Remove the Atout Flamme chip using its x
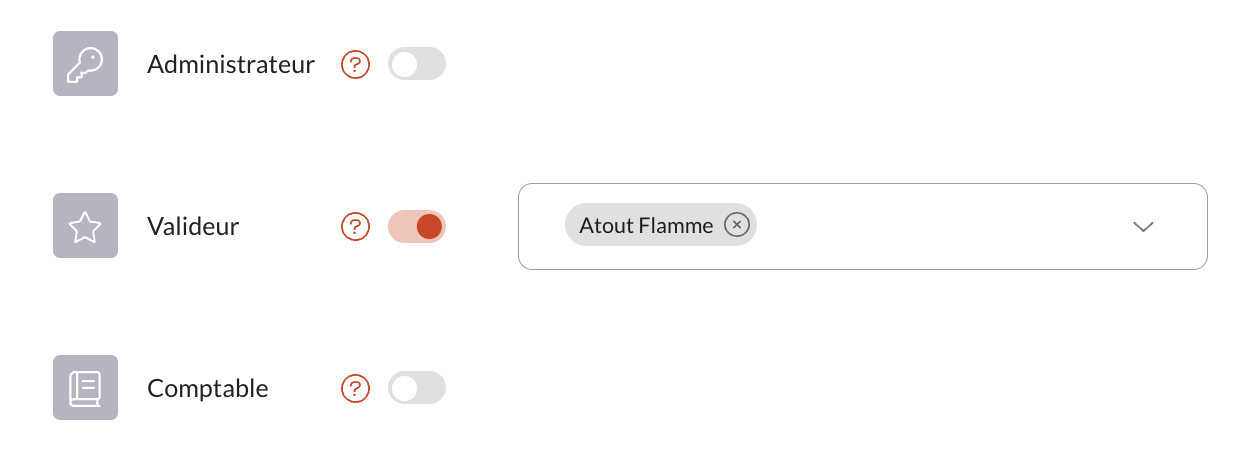The height and width of the screenshot is (462, 1250). [737, 225]
